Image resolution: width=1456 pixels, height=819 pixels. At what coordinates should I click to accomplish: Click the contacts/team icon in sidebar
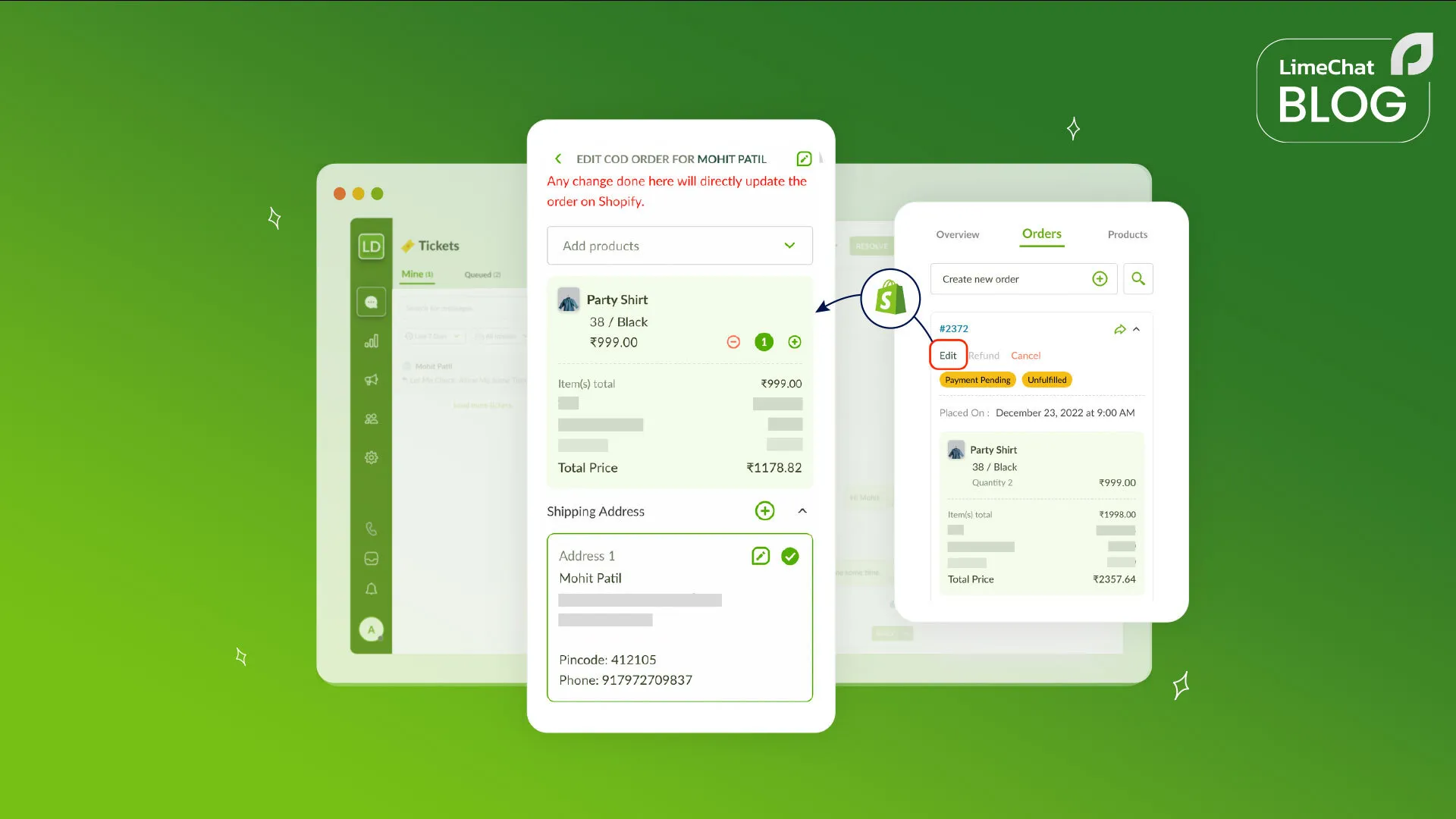[371, 418]
